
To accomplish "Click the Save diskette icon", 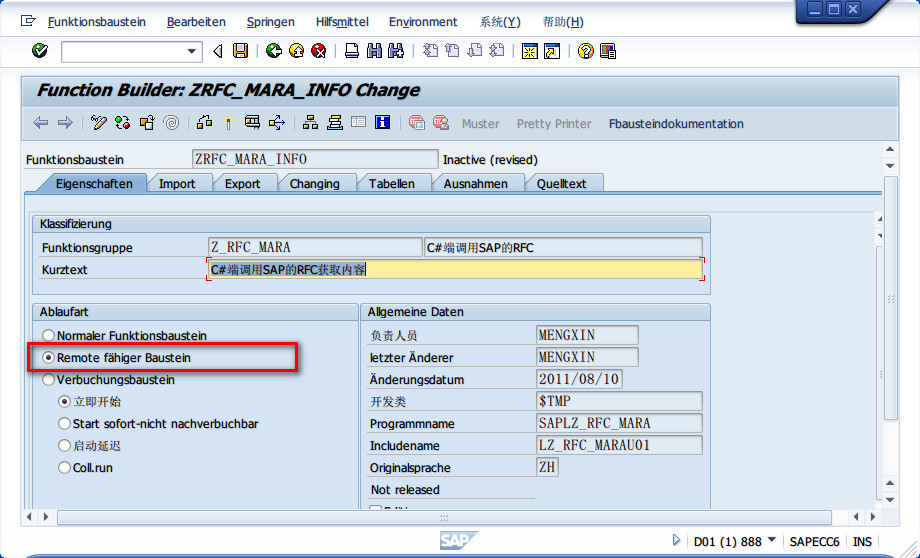I will click(240, 51).
